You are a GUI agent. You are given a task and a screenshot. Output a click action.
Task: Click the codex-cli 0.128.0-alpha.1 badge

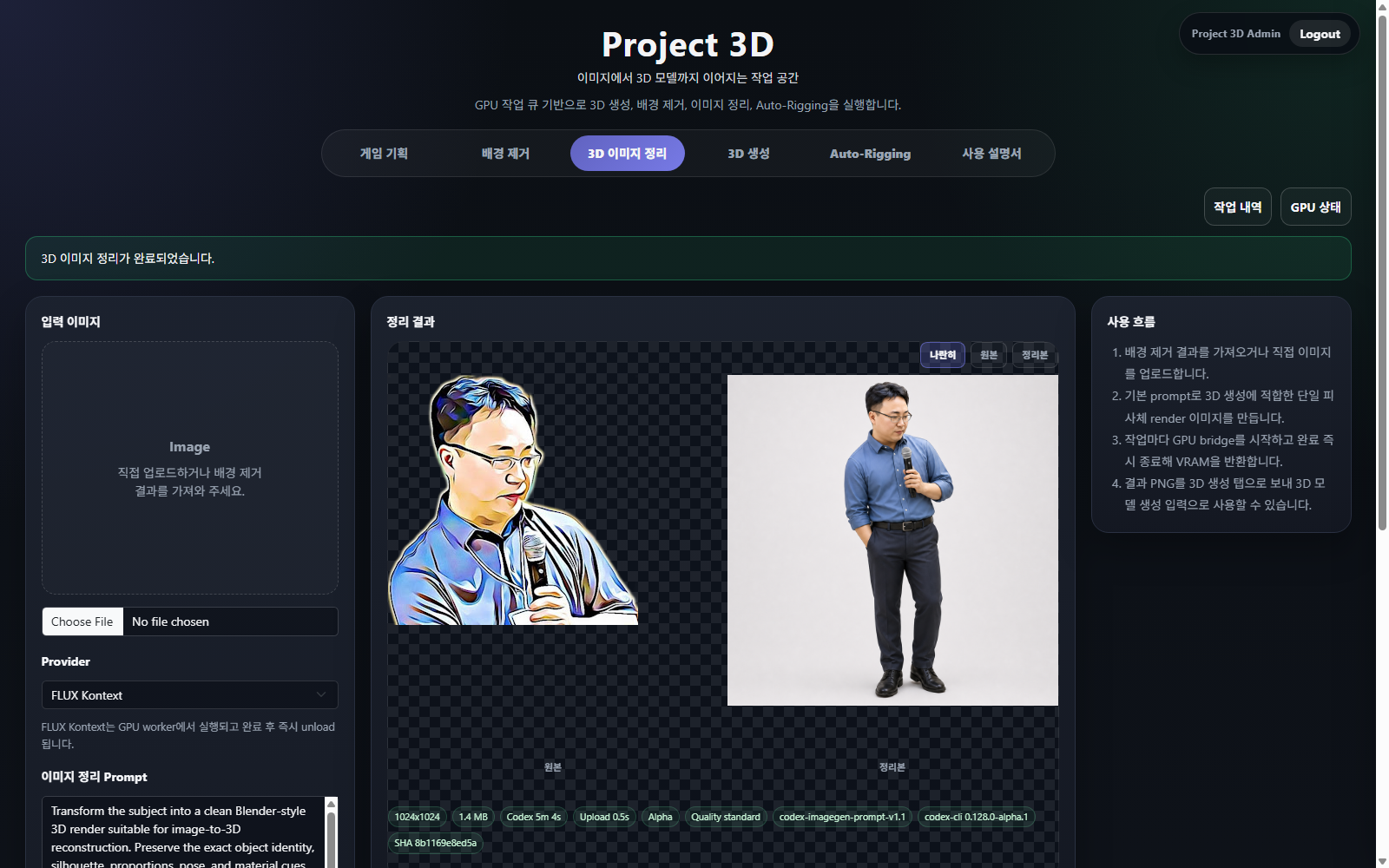(976, 817)
